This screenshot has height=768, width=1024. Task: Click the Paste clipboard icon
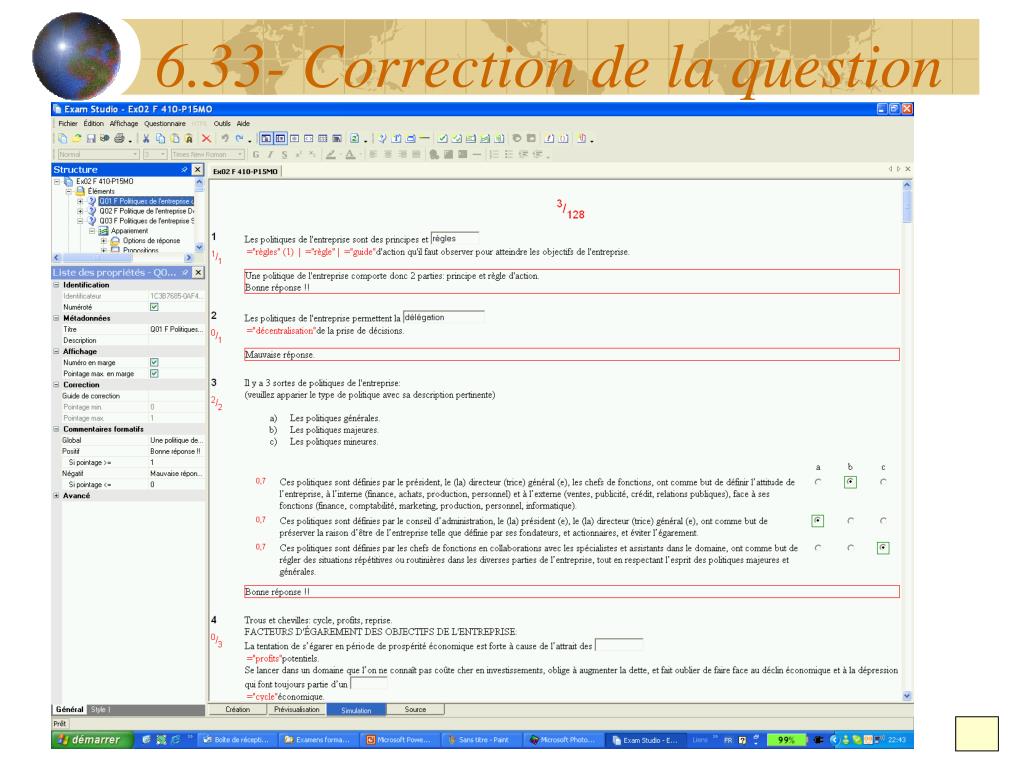[175, 138]
